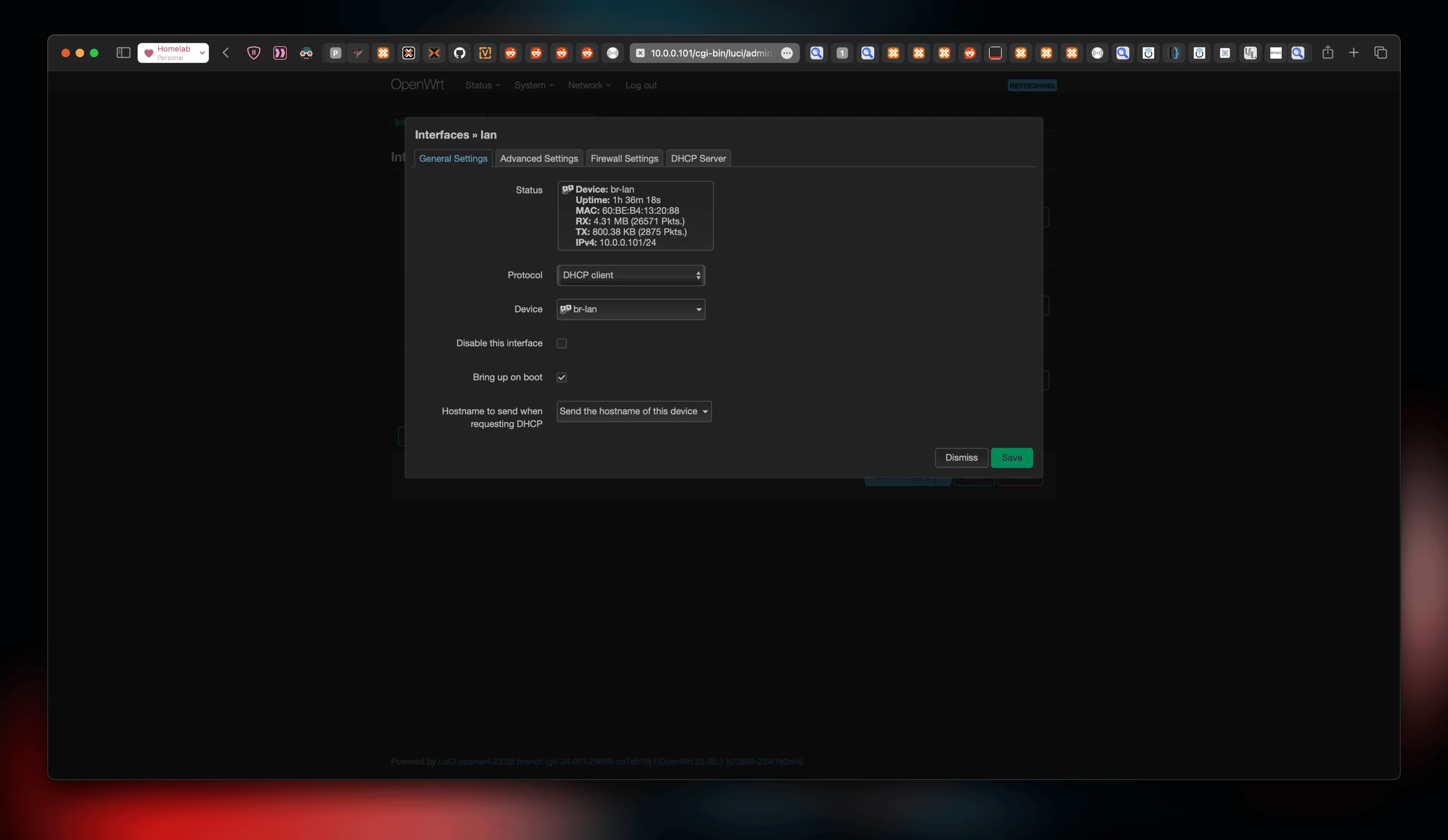This screenshot has height=840, width=1448.
Task: Switch to the Firewall Settings tab
Action: coord(624,158)
